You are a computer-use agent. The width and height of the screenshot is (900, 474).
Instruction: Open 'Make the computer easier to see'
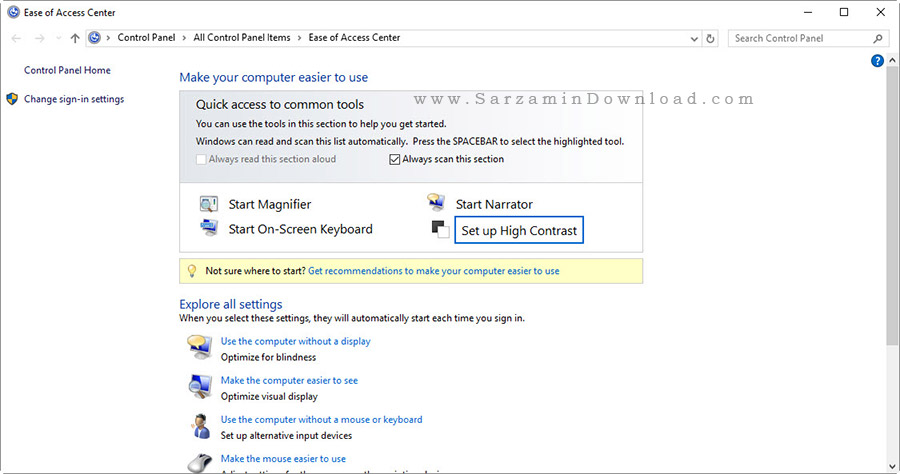(289, 380)
